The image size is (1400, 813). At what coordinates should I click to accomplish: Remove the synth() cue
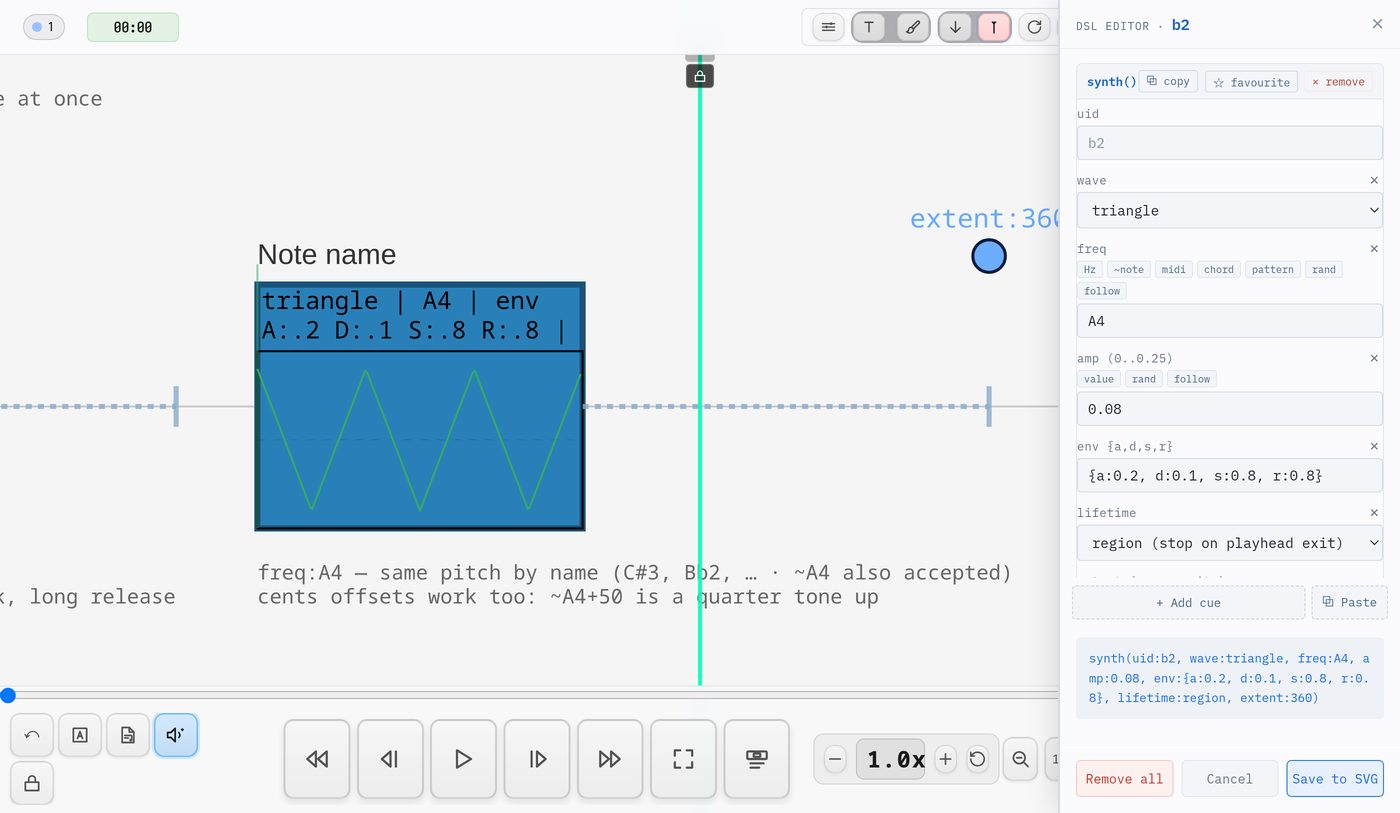tap(1338, 82)
